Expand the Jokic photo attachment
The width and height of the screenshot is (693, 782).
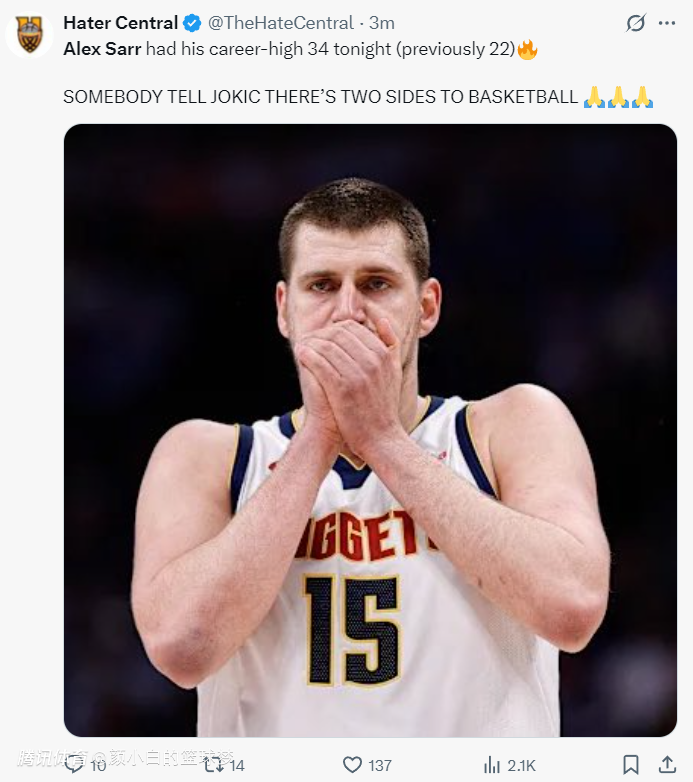point(370,430)
